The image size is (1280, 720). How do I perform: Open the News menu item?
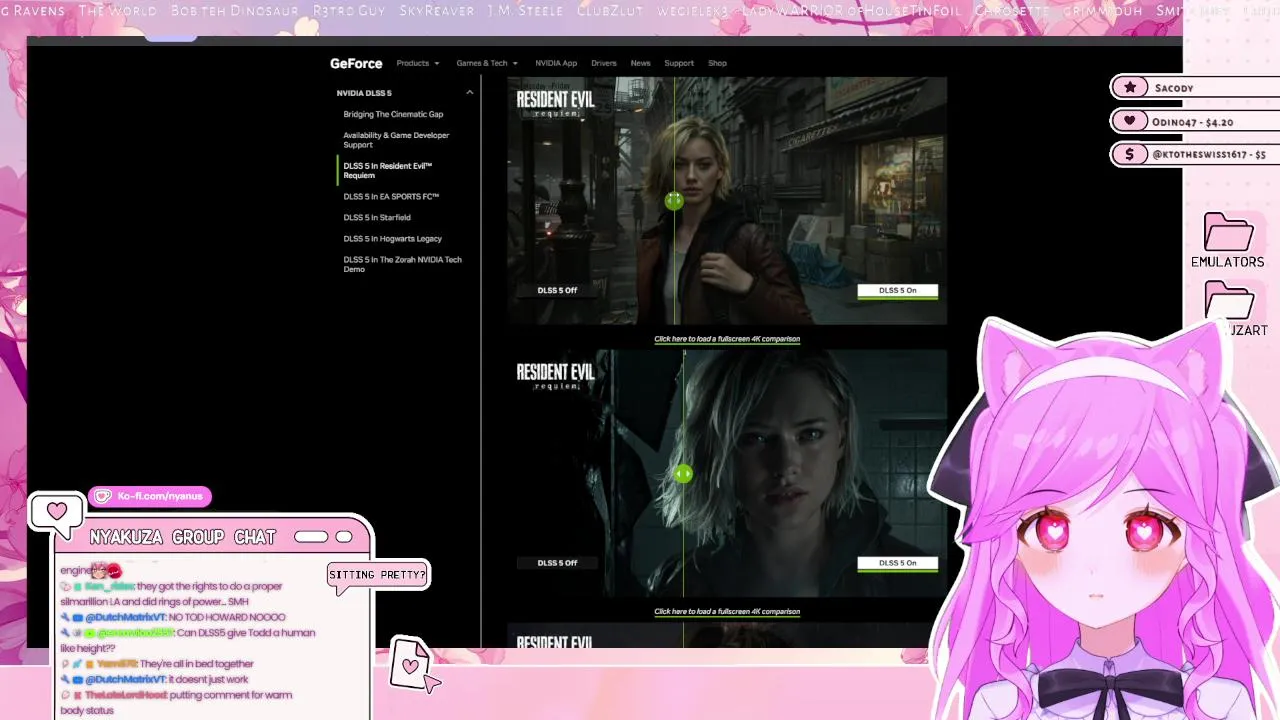point(640,63)
